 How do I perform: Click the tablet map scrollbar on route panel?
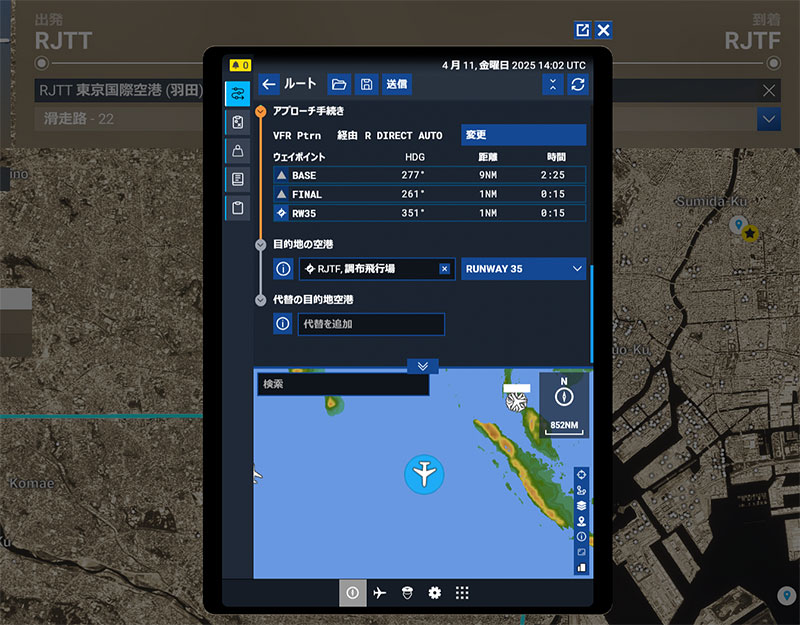point(591,313)
